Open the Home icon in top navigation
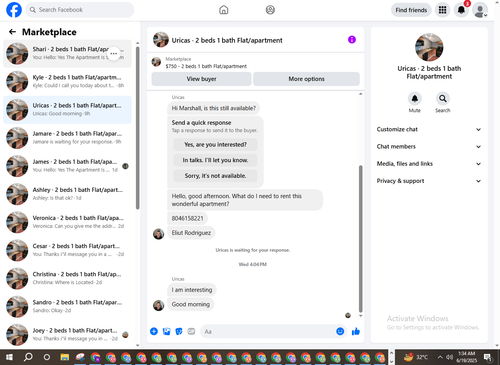This screenshot has width=500, height=365. [x=224, y=10]
